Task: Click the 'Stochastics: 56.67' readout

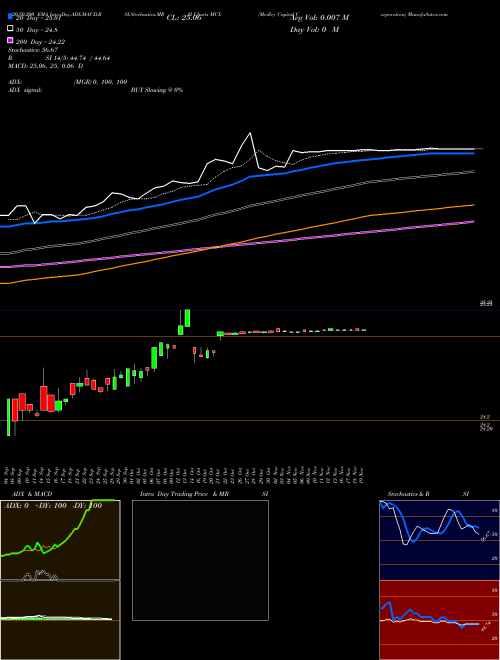Action: pyautogui.click(x=33, y=50)
